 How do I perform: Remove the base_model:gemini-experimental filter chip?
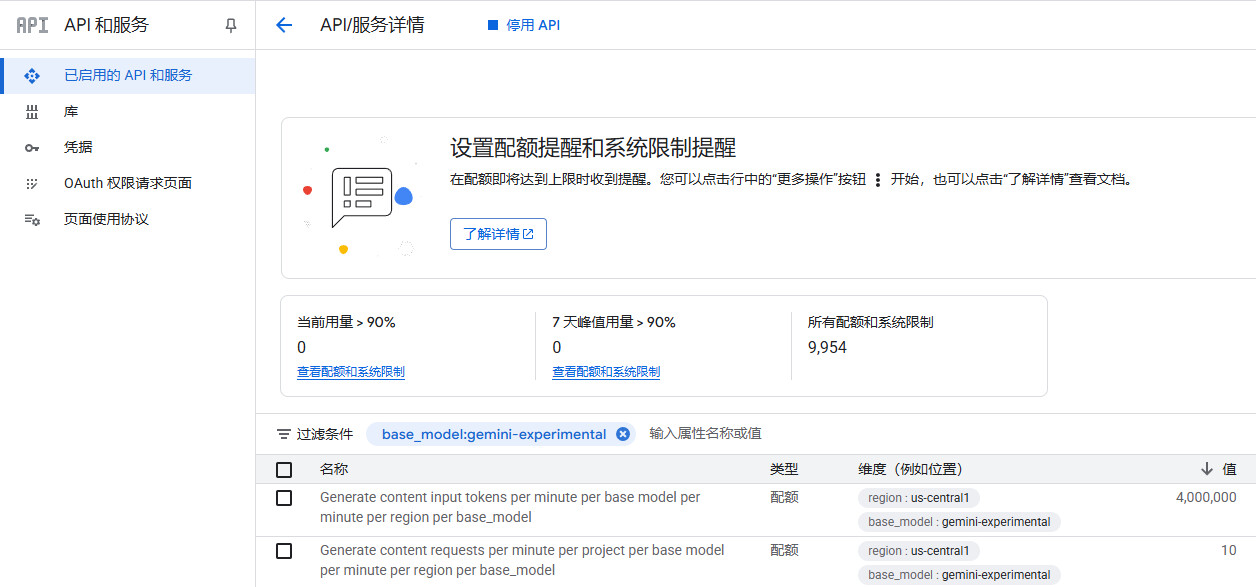click(623, 434)
